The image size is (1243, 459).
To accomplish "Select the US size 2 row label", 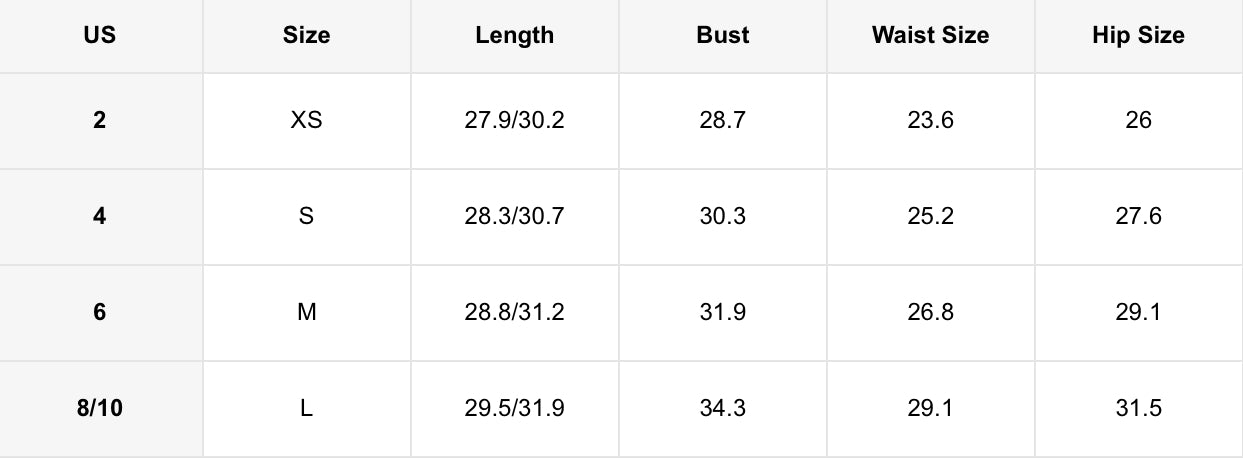I will 100,120.
